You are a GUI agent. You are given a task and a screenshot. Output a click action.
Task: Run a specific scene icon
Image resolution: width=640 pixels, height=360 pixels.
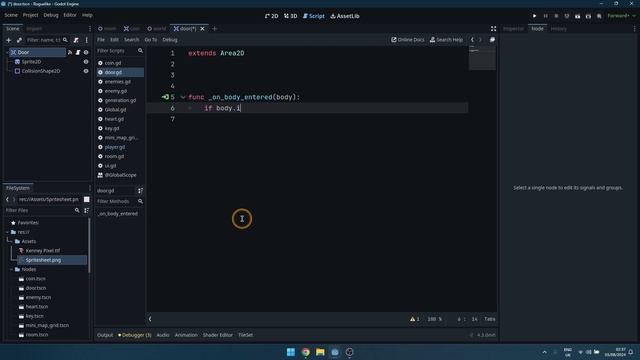[588, 16]
